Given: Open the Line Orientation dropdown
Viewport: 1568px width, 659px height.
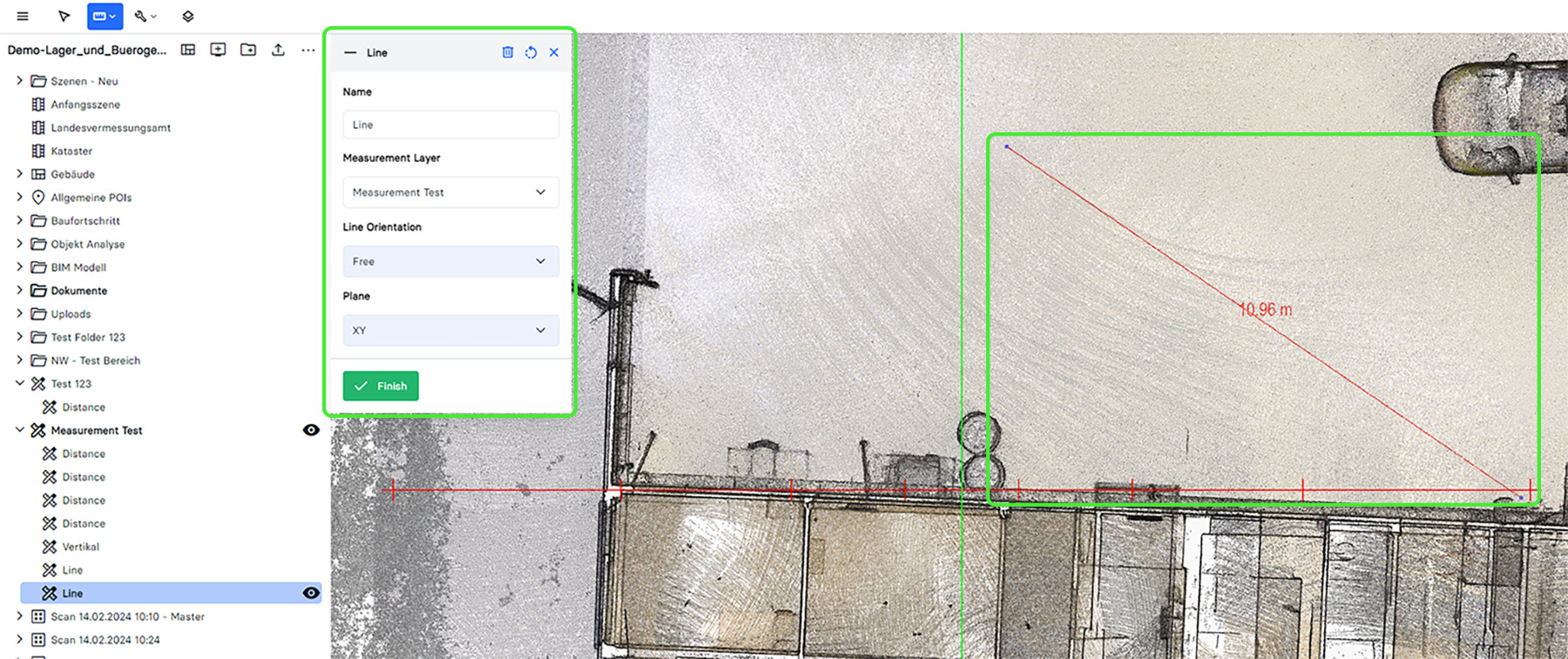Looking at the screenshot, I should coord(450,261).
